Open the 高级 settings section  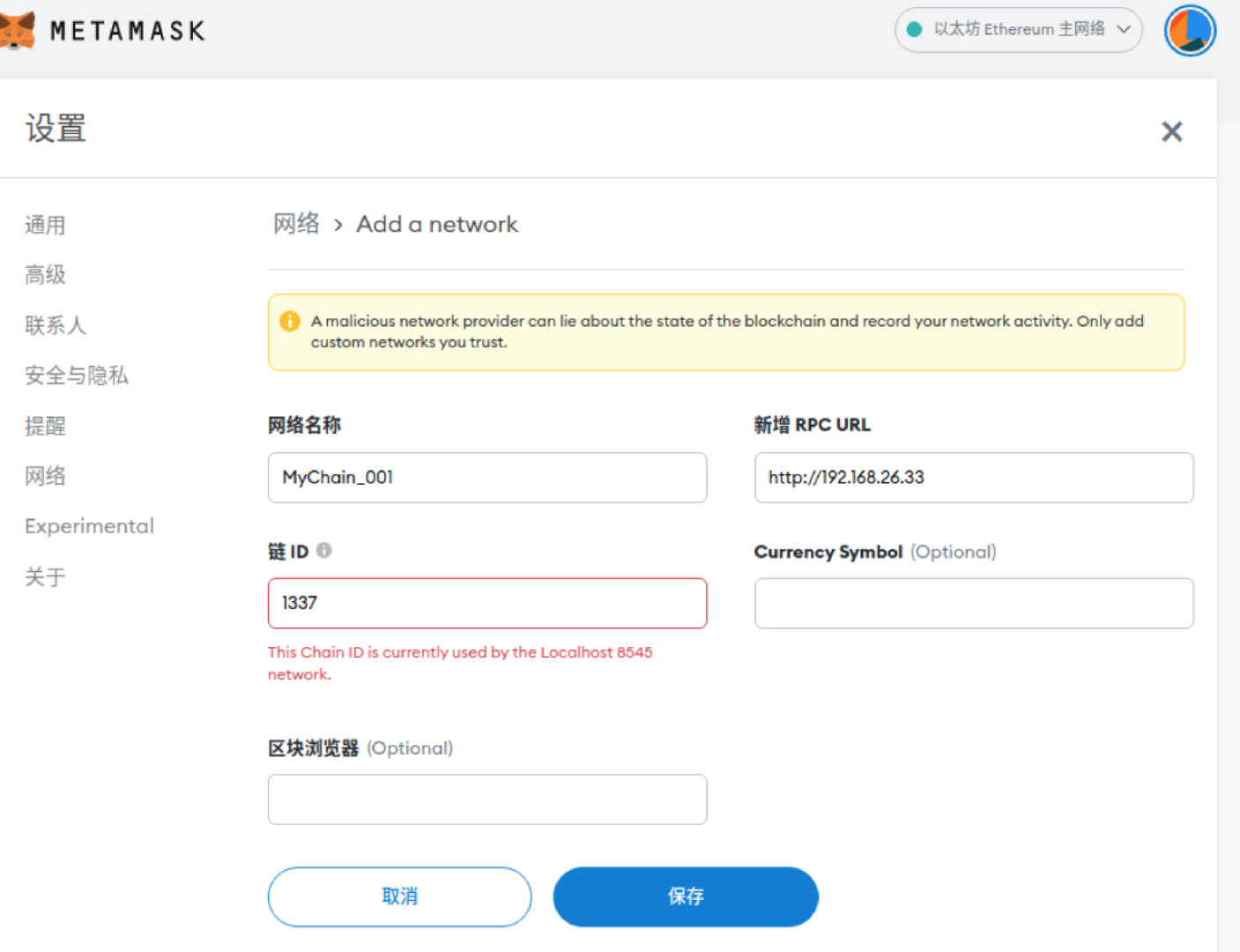point(45,275)
